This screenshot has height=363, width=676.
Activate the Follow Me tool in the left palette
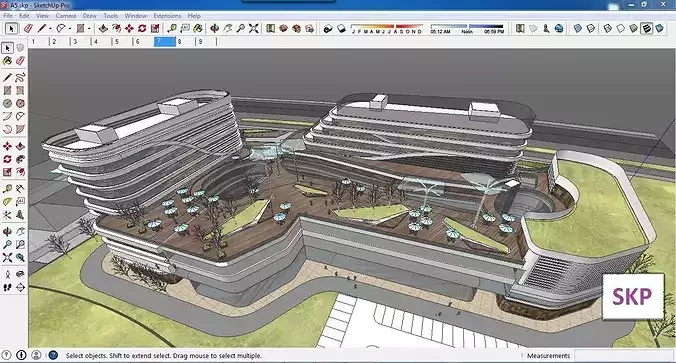tap(20, 159)
